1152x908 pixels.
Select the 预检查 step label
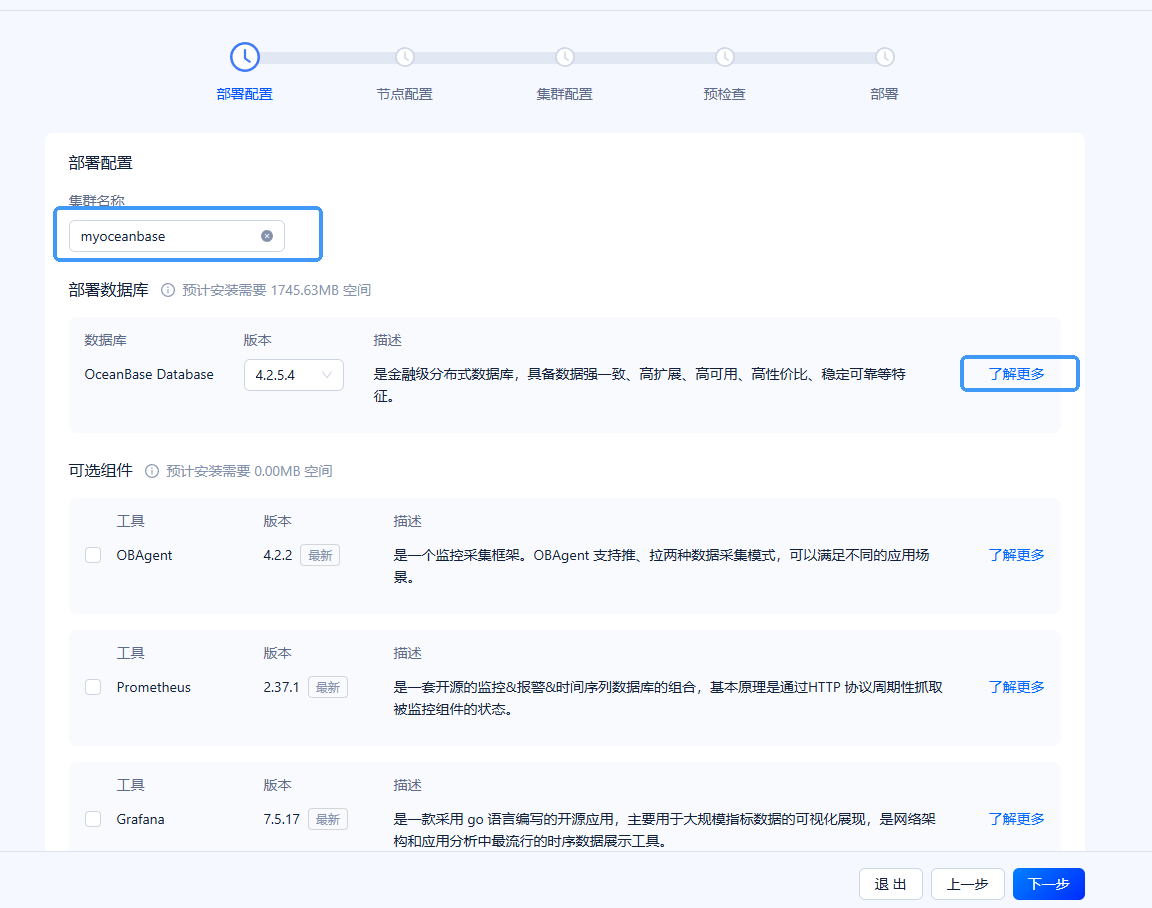[x=724, y=94]
